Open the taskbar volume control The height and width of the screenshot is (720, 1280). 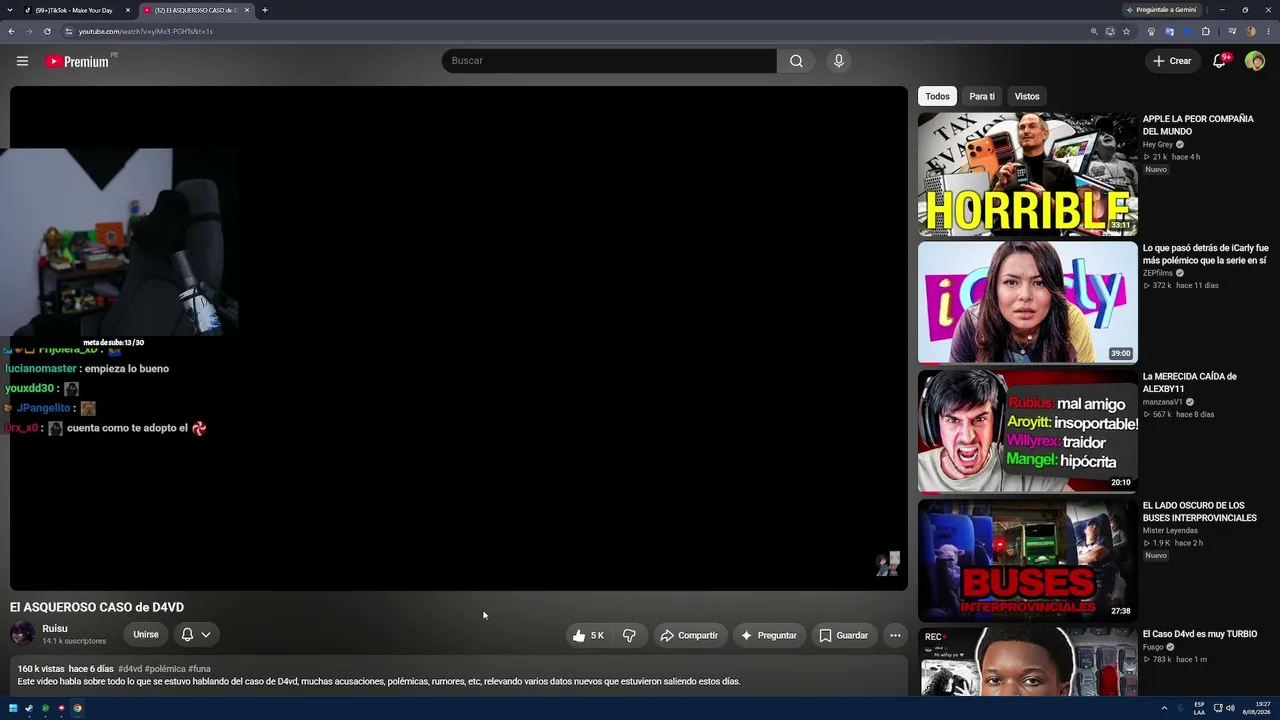[x=1230, y=708]
